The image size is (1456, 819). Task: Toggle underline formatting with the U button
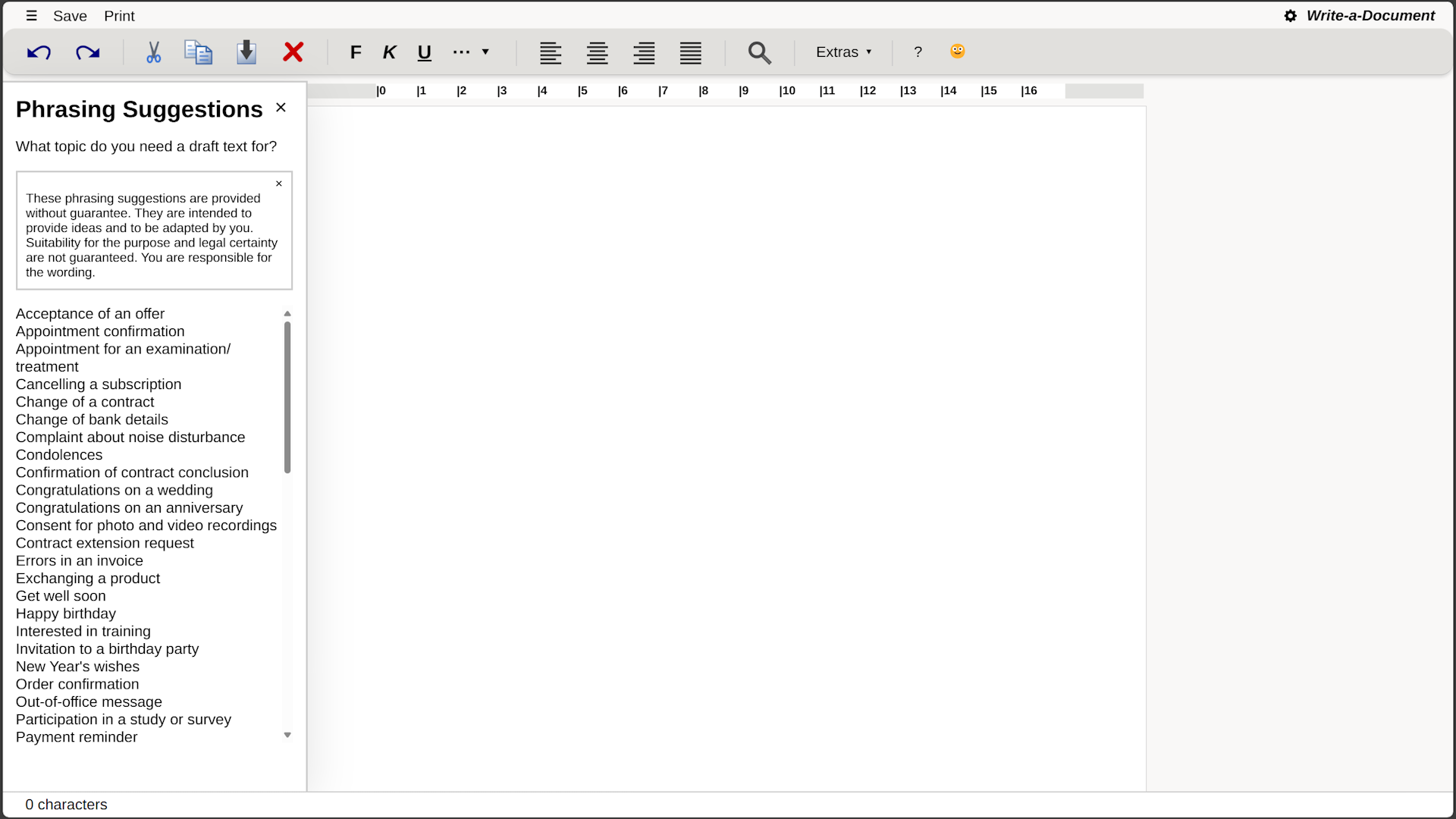[424, 52]
